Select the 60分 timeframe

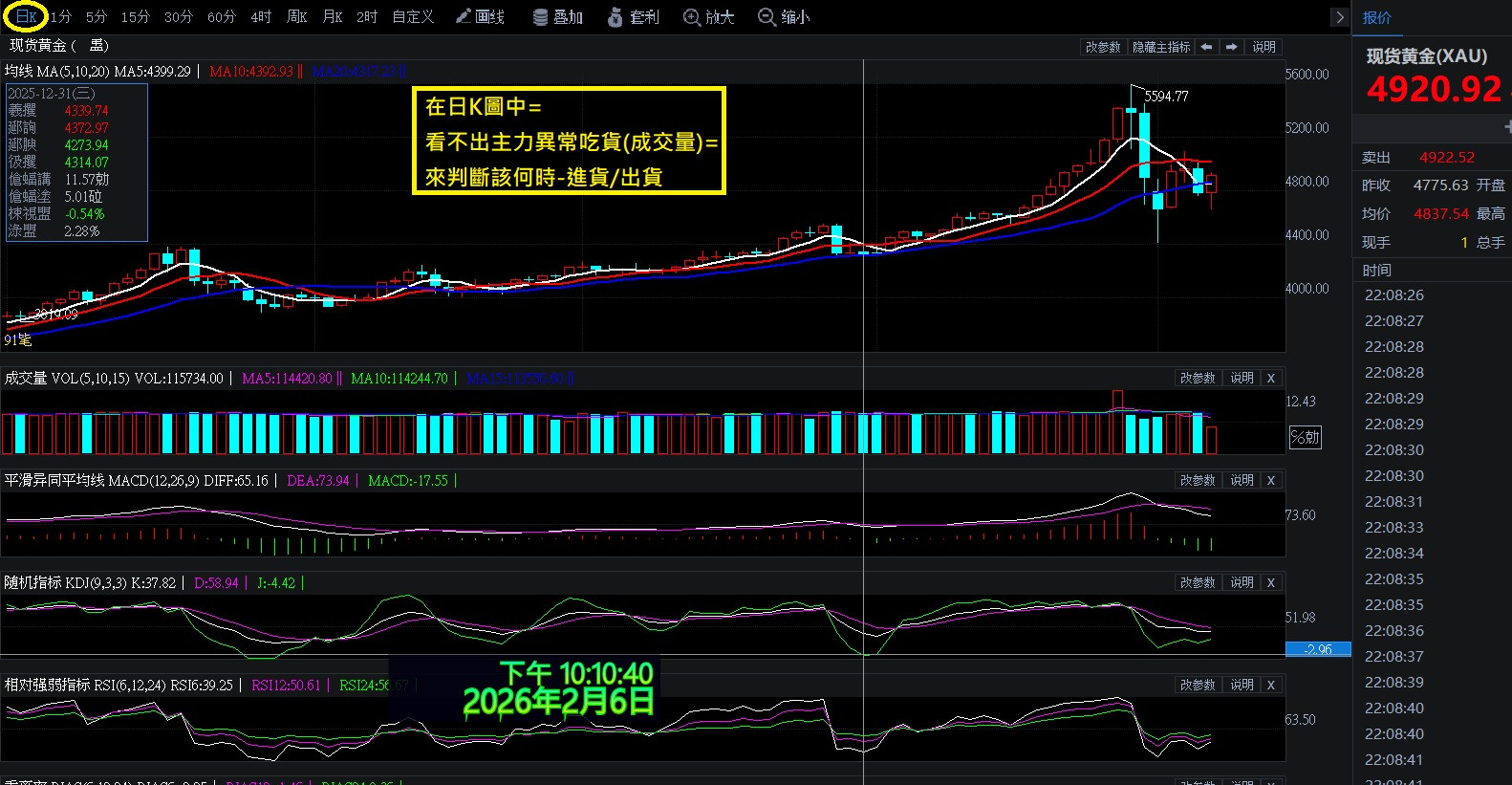click(221, 16)
